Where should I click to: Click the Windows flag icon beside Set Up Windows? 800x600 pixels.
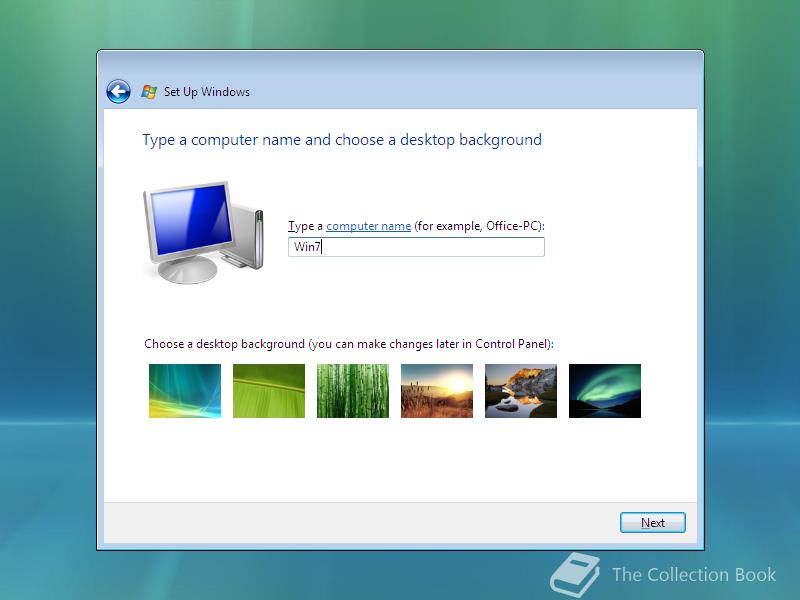tap(148, 92)
